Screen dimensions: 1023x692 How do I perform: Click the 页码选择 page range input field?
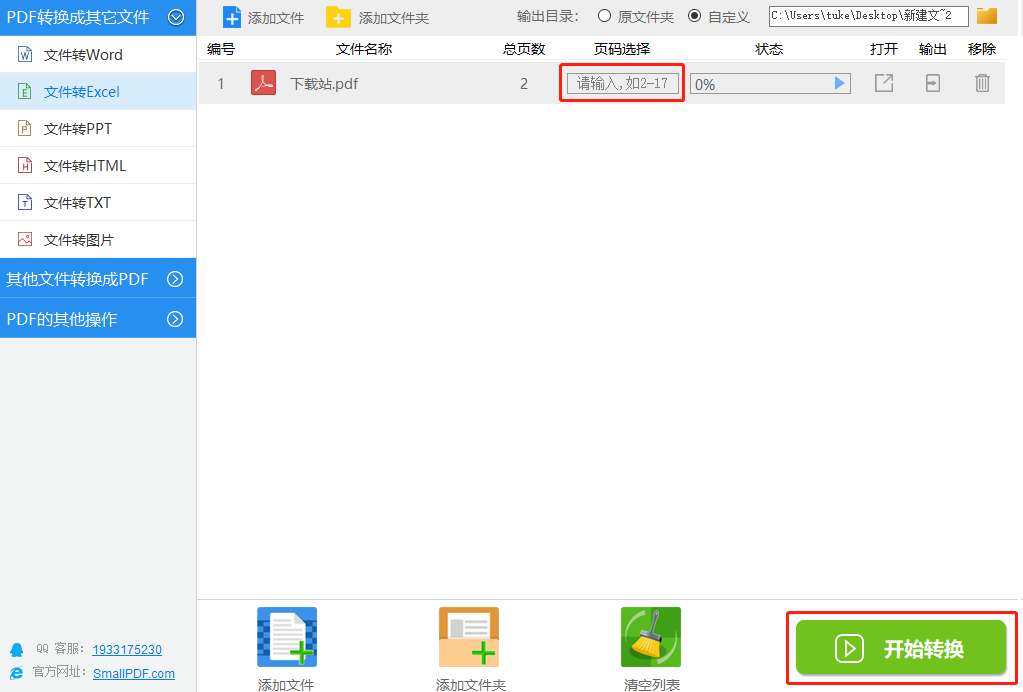click(x=622, y=83)
